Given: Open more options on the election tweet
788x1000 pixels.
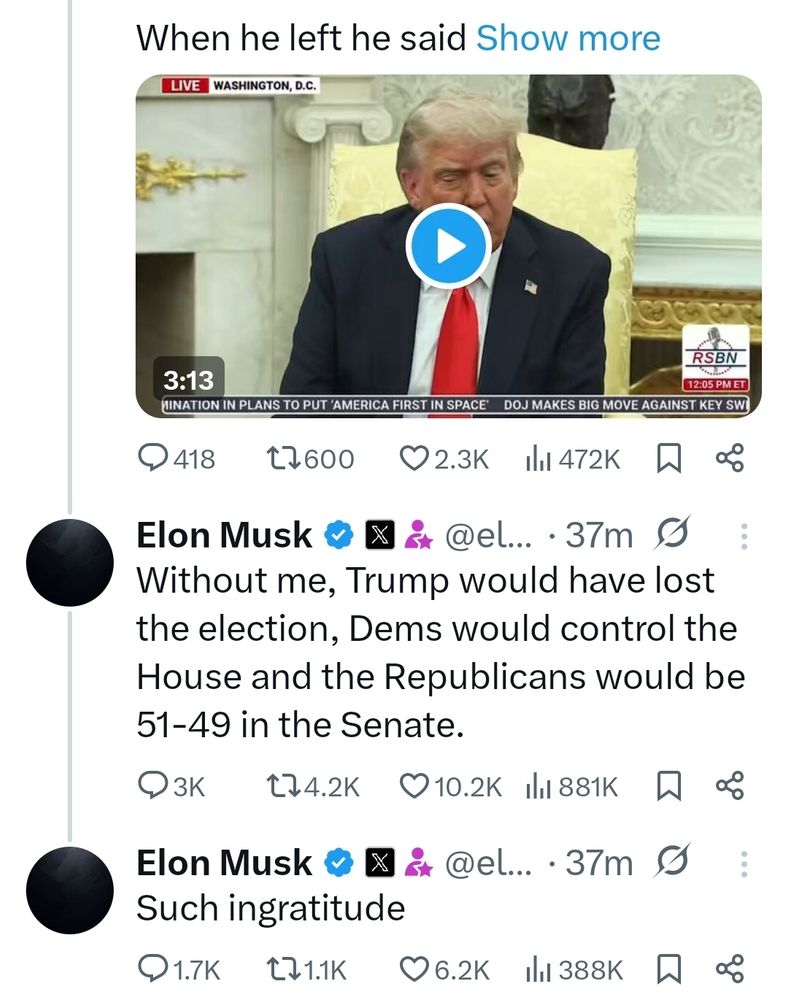Looking at the screenshot, I should pyautogui.click(x=742, y=537).
